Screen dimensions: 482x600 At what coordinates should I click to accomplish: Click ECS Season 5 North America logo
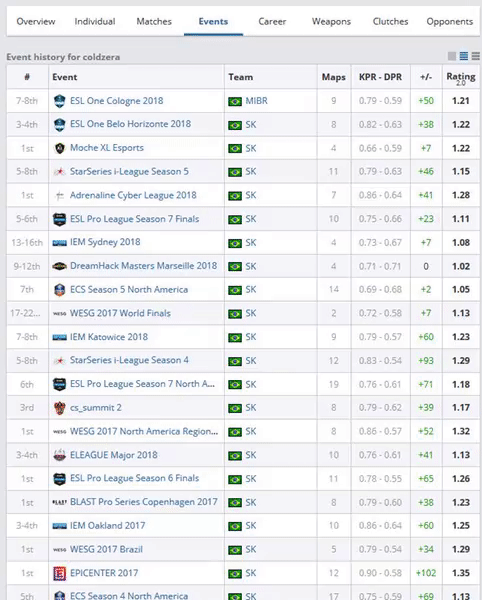coord(59,290)
